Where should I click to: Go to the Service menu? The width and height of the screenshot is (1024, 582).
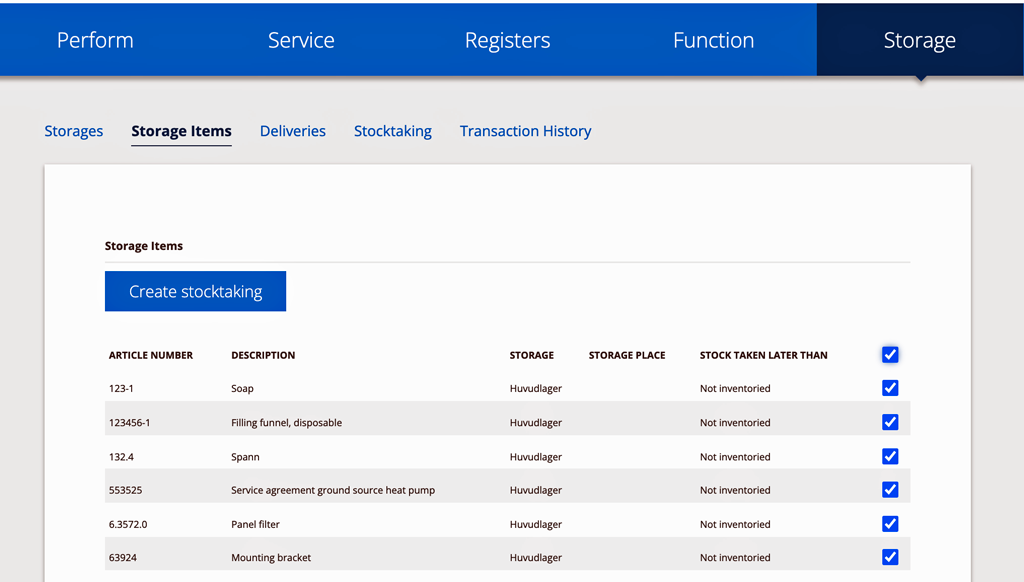tap(301, 40)
